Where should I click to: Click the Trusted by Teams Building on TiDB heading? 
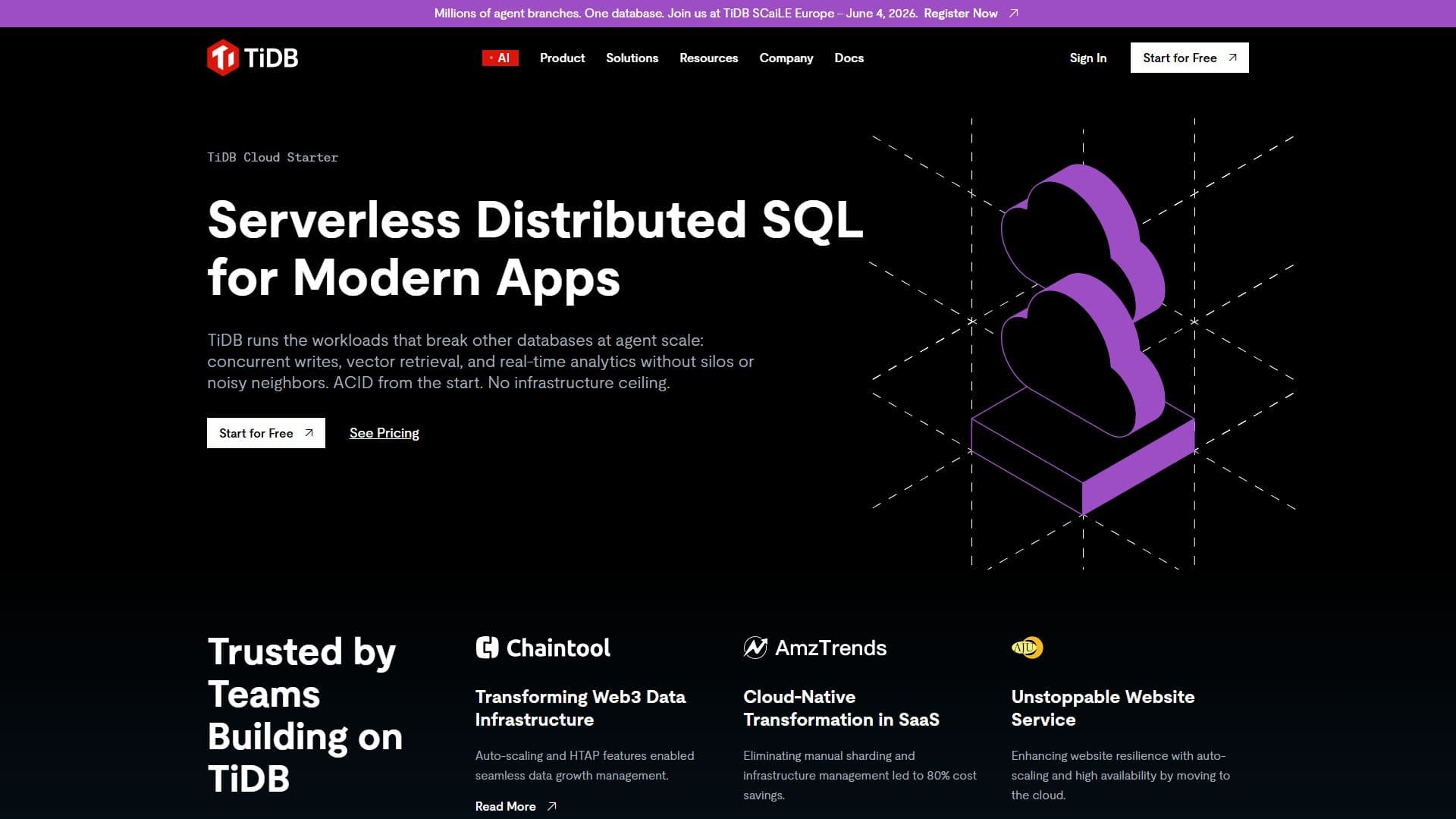coord(305,715)
